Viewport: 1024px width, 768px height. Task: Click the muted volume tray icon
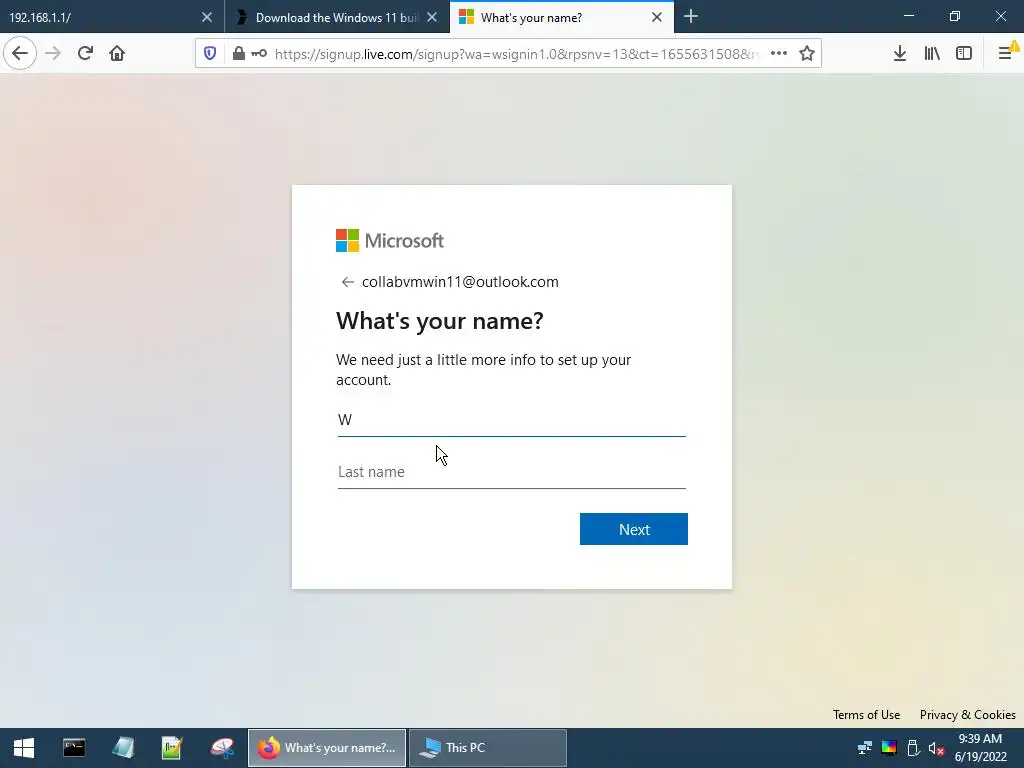coord(936,748)
